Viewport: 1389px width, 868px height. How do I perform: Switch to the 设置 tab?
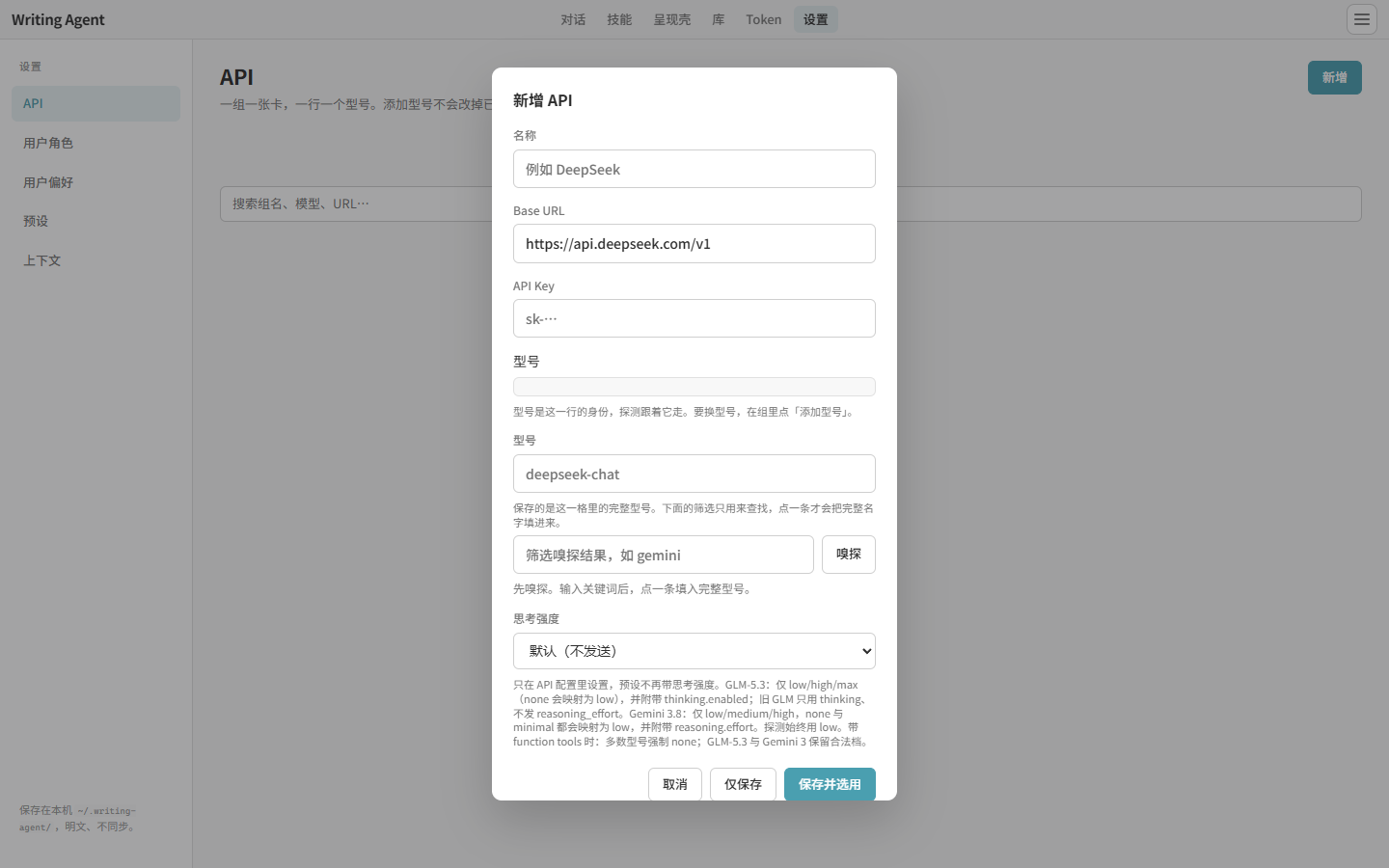click(x=815, y=19)
